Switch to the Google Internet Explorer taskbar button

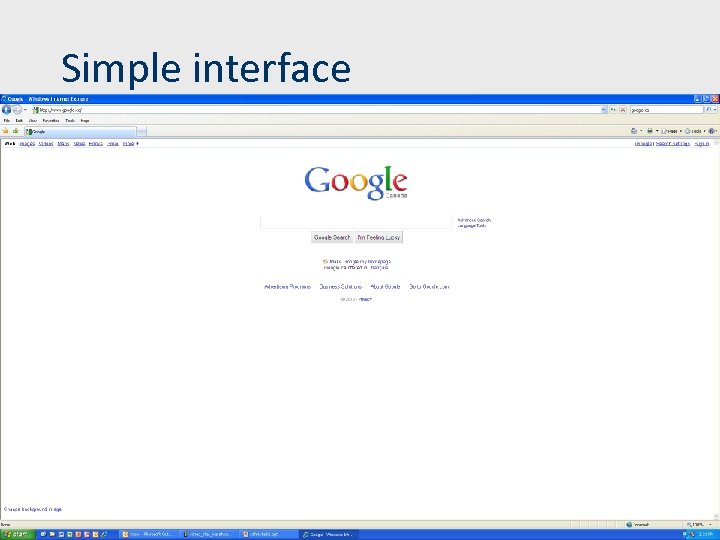click(x=329, y=534)
